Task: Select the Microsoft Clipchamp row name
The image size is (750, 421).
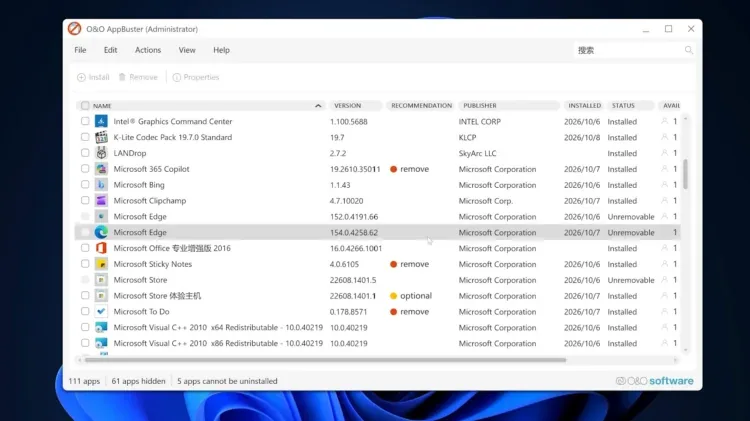Action: [x=150, y=200]
